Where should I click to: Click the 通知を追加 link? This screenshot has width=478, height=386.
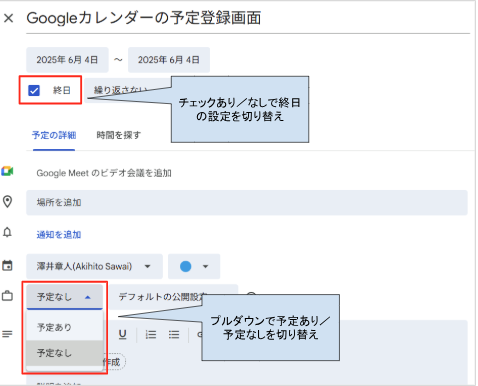(x=59, y=235)
